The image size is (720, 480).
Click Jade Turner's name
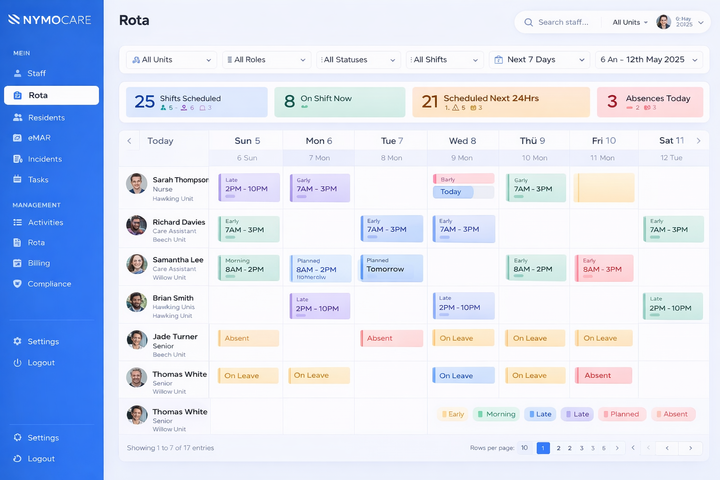175,336
